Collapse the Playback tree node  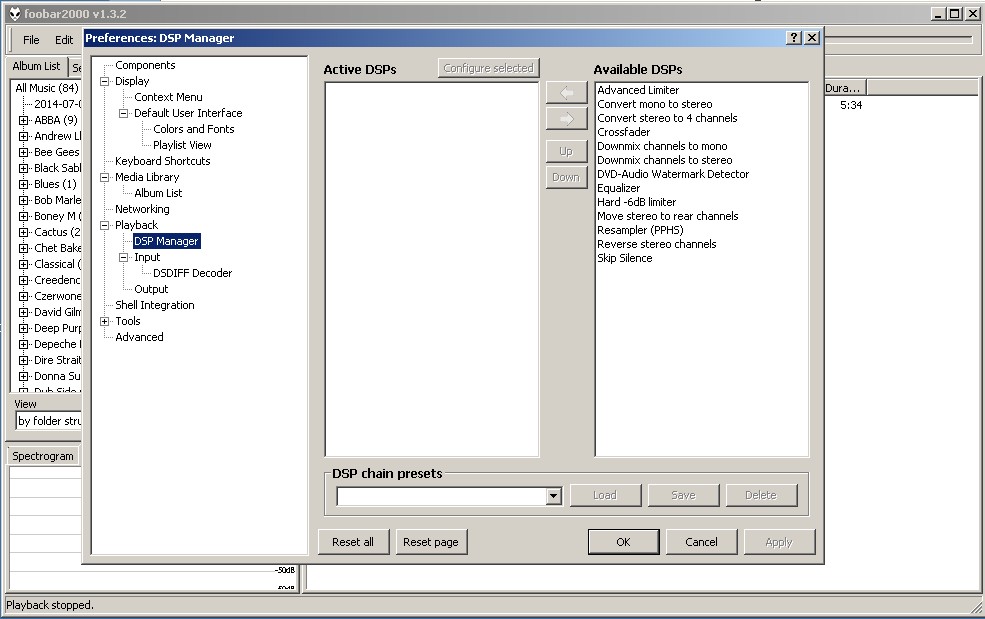click(105, 225)
